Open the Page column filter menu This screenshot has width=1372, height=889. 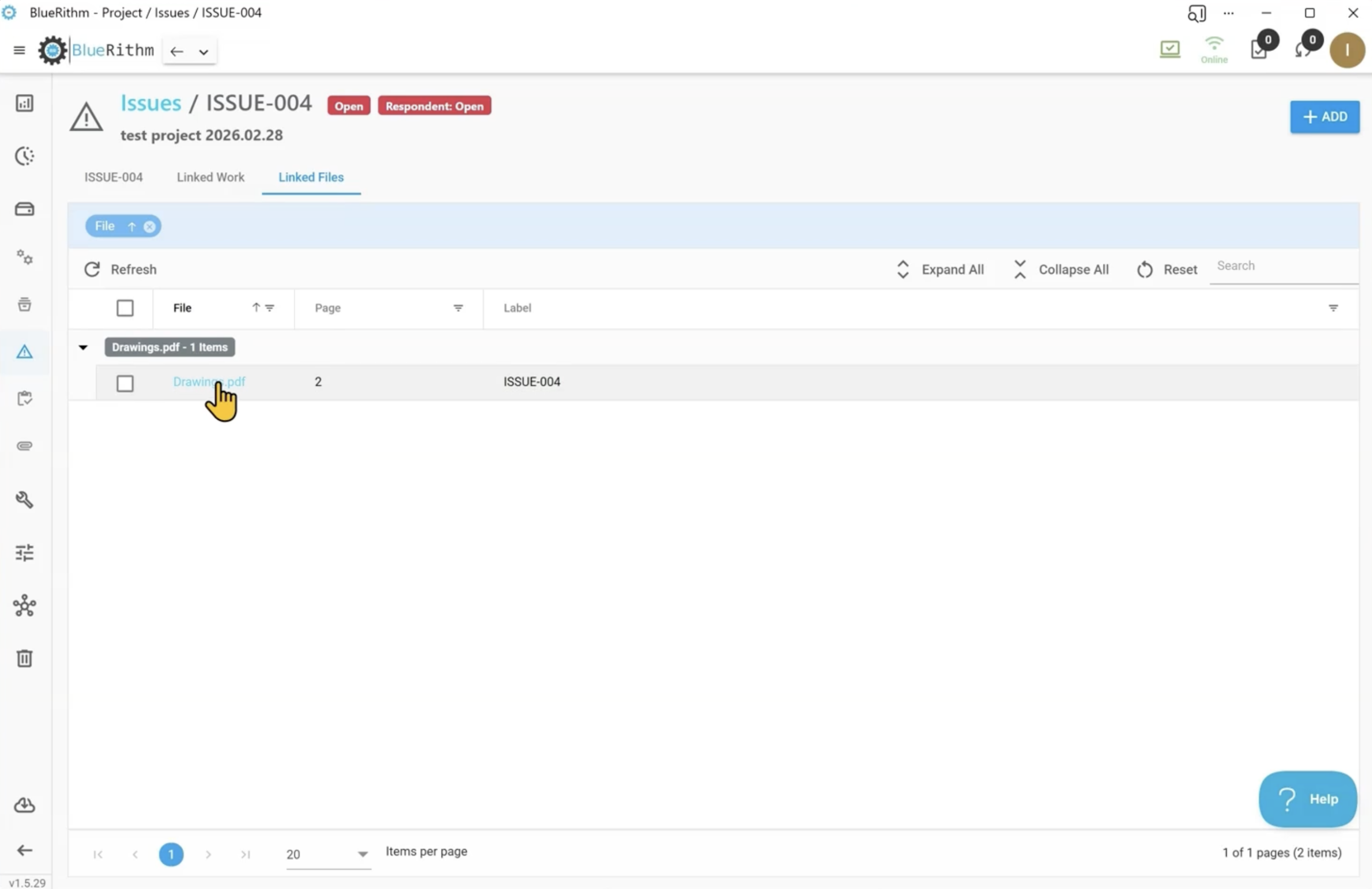coord(458,308)
